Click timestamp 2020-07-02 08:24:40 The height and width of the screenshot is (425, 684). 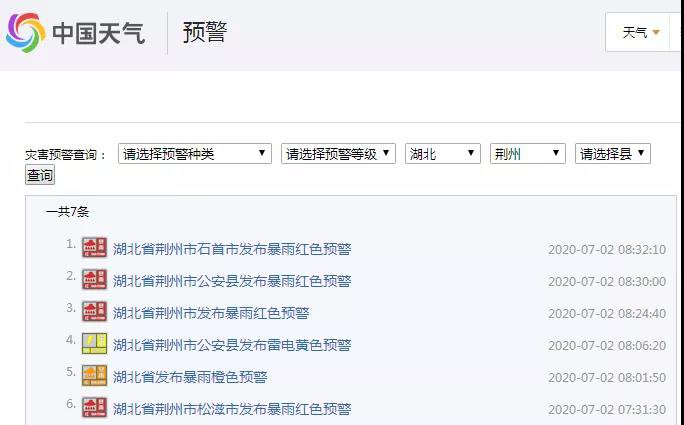pyautogui.click(x=607, y=314)
